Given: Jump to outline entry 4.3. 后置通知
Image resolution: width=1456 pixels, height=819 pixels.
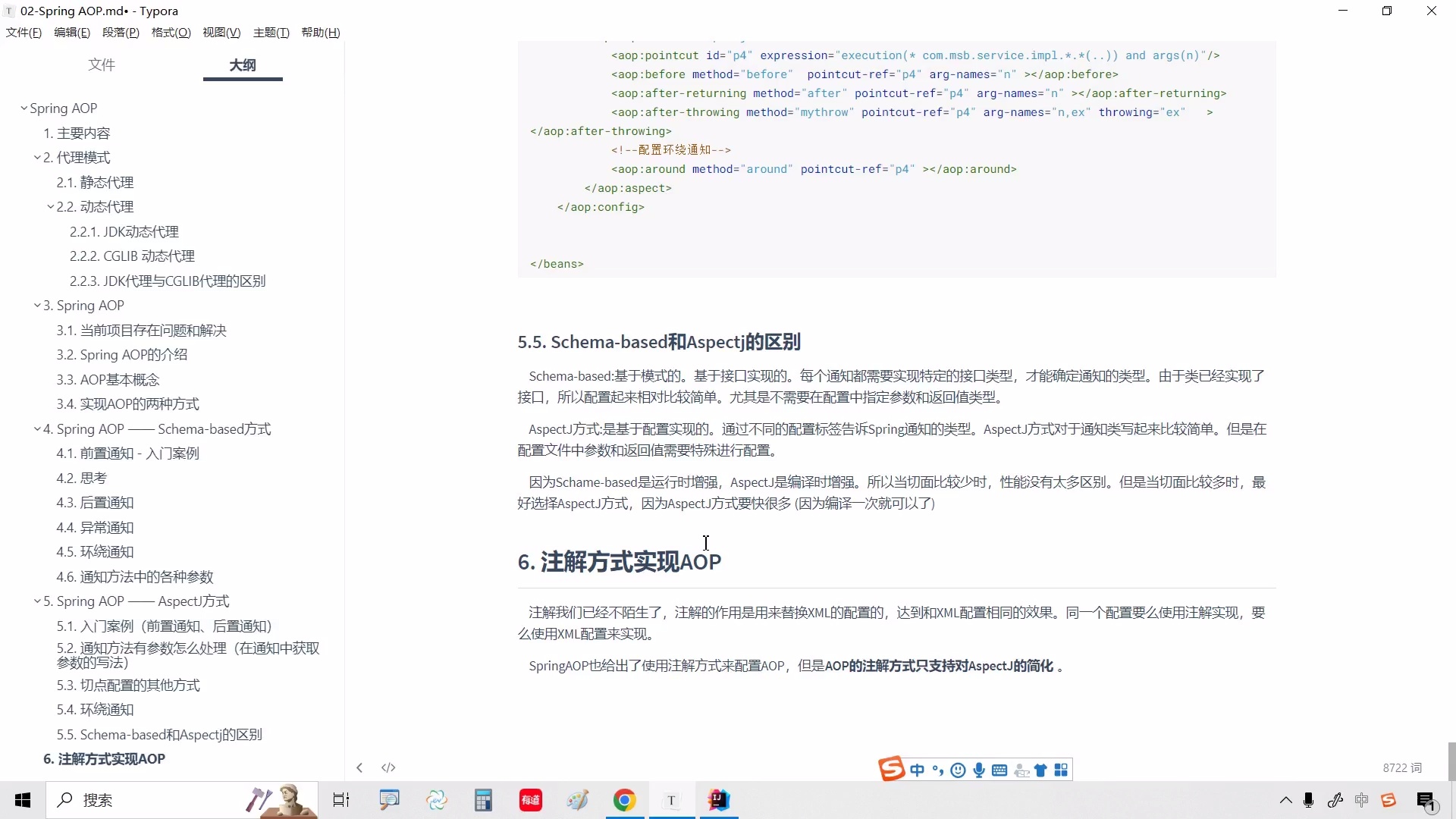Looking at the screenshot, I should (95, 502).
